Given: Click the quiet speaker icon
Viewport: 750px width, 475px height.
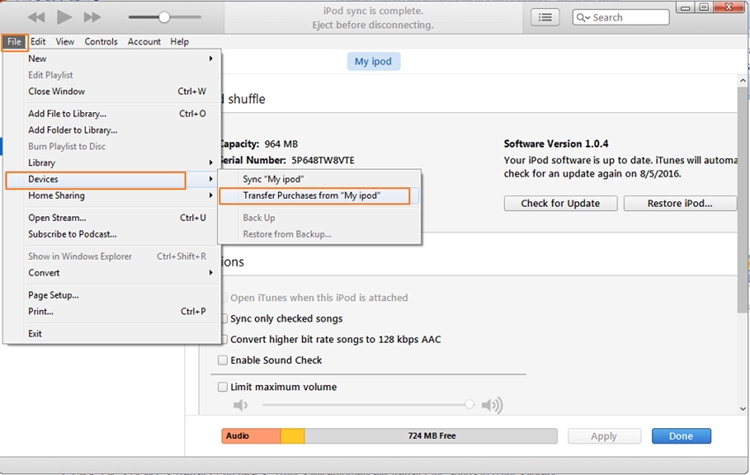Looking at the screenshot, I should [x=240, y=406].
